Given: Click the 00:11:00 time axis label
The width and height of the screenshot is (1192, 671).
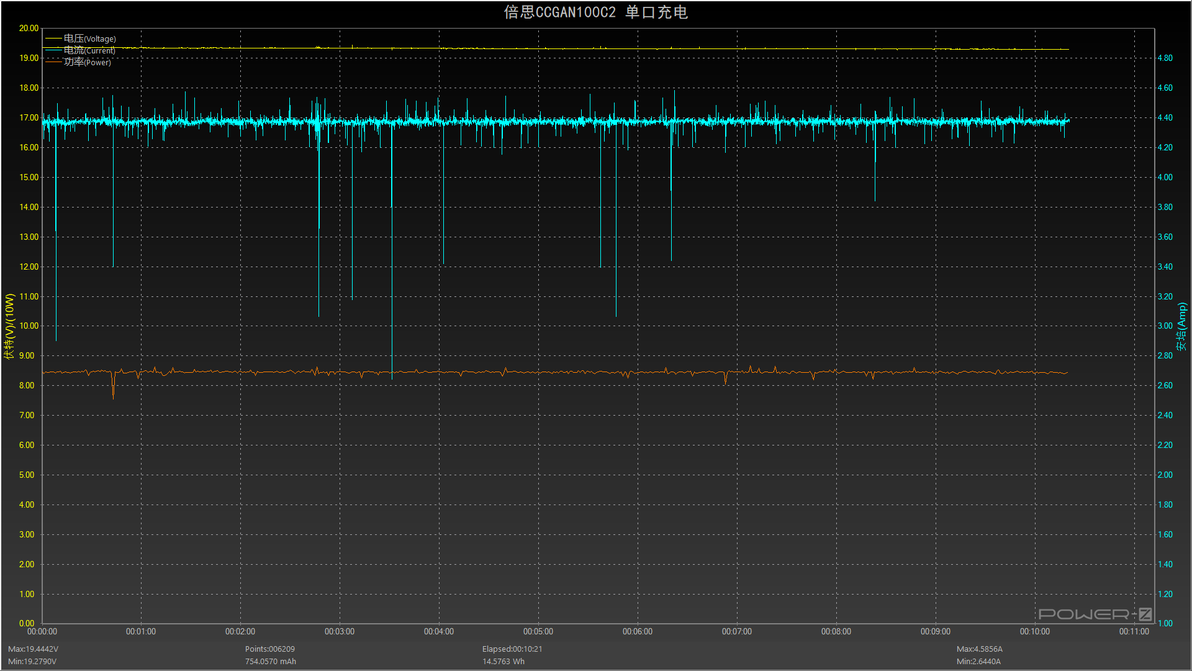Looking at the screenshot, I should click(x=1133, y=631).
